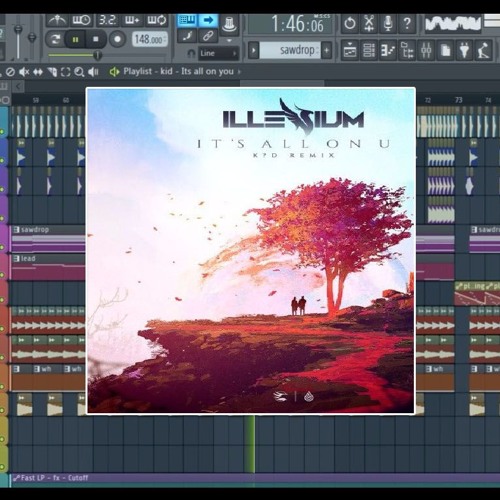500x500 pixels.
Task: Click the document page icon
Action: point(445,51)
